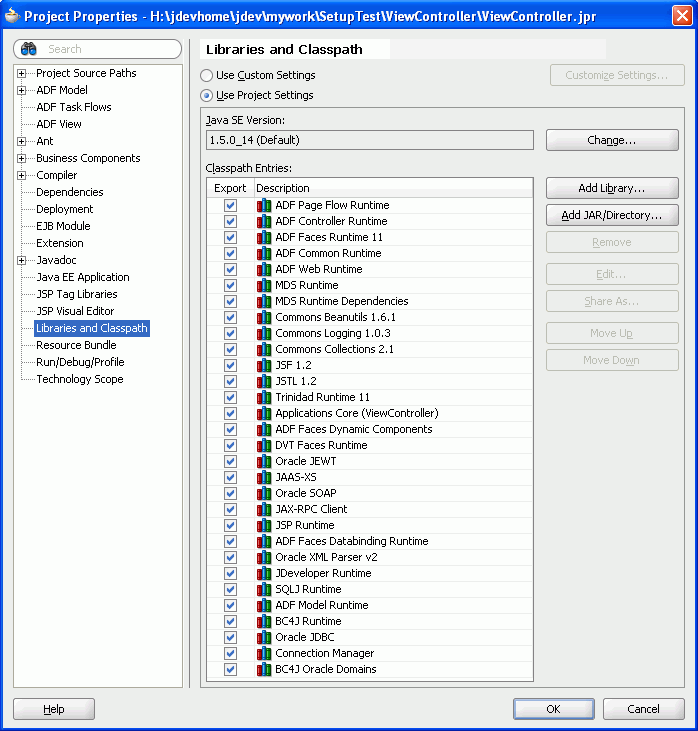This screenshot has width=698, height=731.
Task: Click the DVT Faces Runtime library icon
Action: click(x=264, y=445)
